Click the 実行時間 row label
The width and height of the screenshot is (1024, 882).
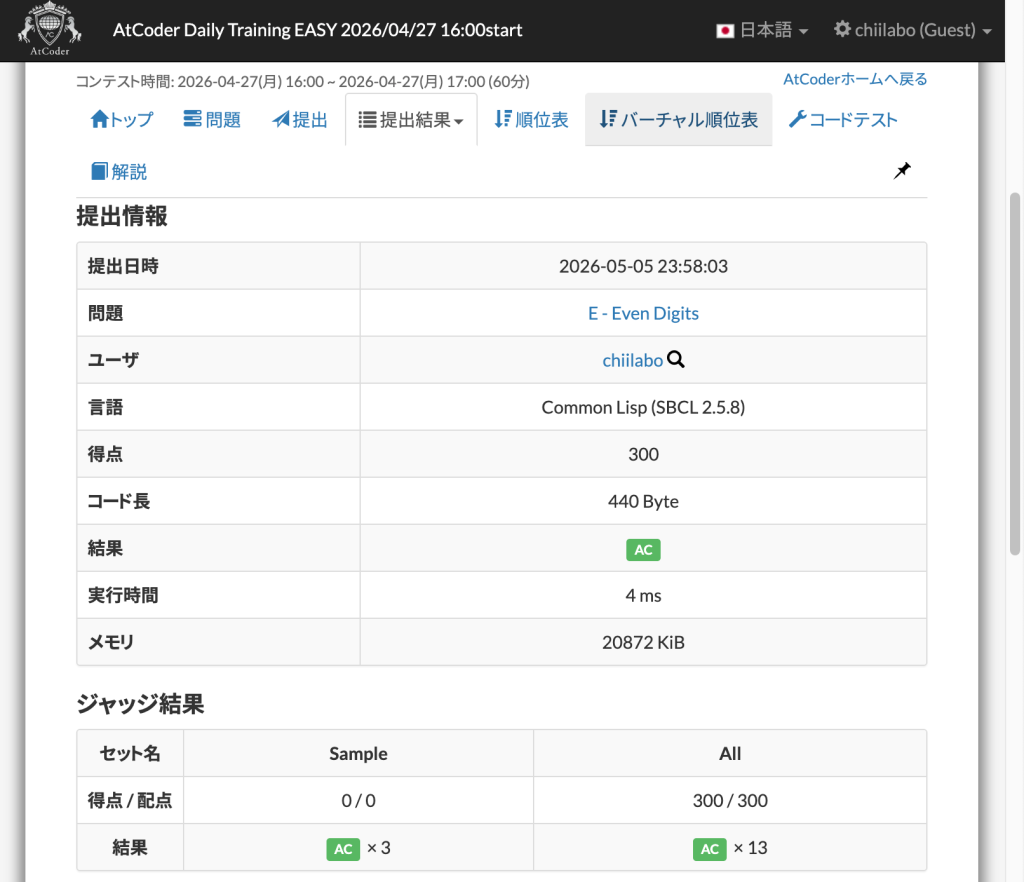[123, 595]
